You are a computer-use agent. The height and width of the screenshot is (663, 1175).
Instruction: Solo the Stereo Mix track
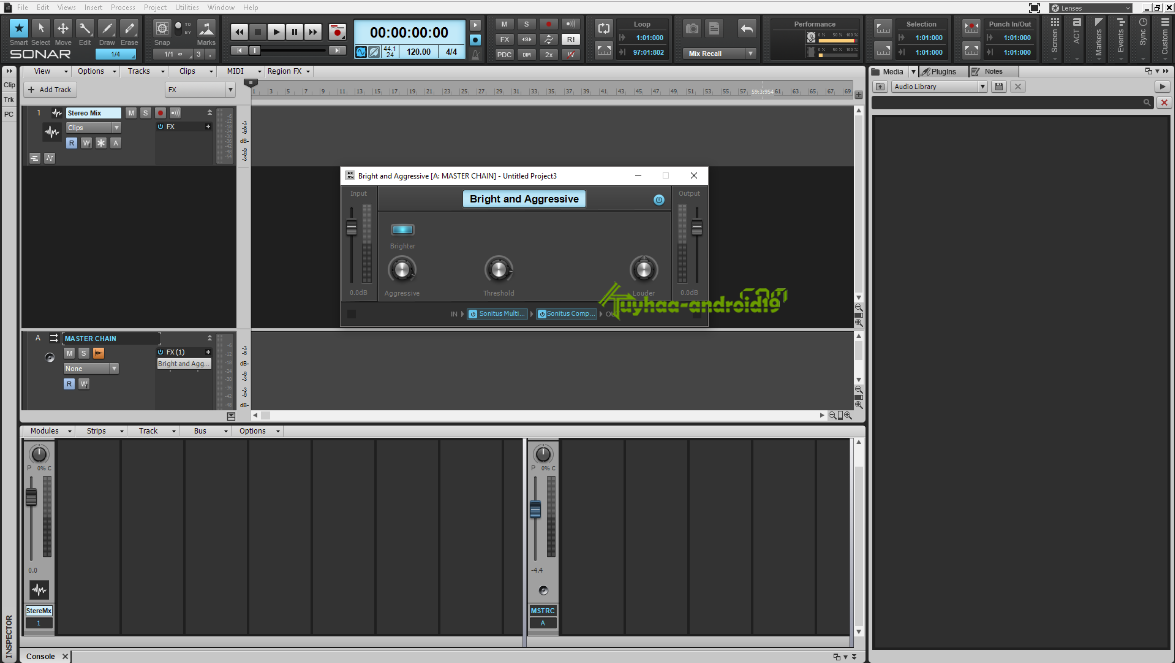point(145,113)
